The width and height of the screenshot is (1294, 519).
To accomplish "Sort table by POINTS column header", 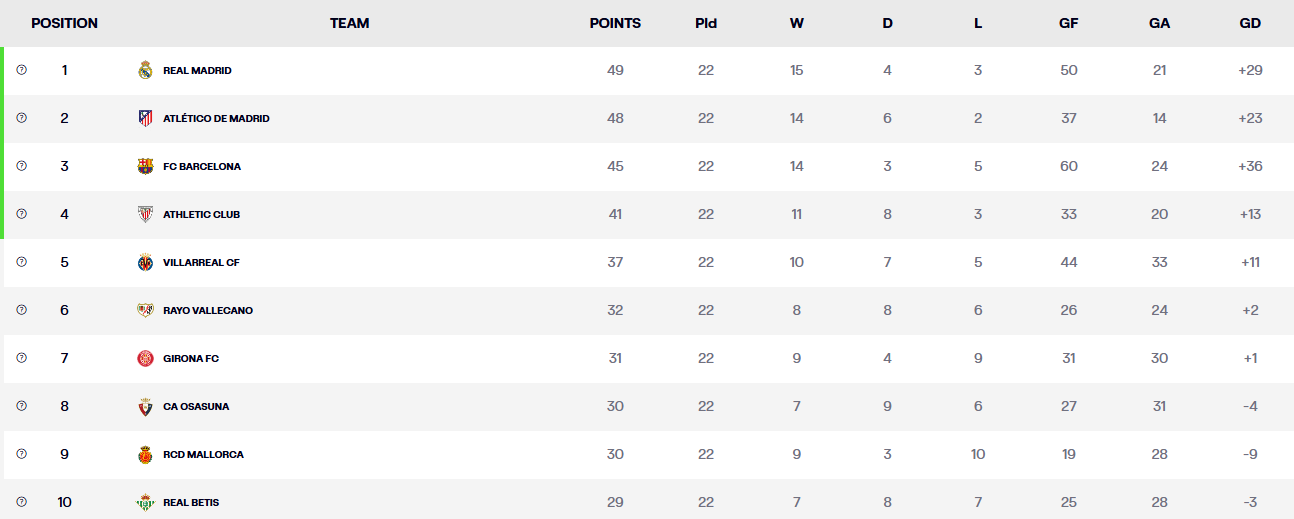I will point(615,23).
